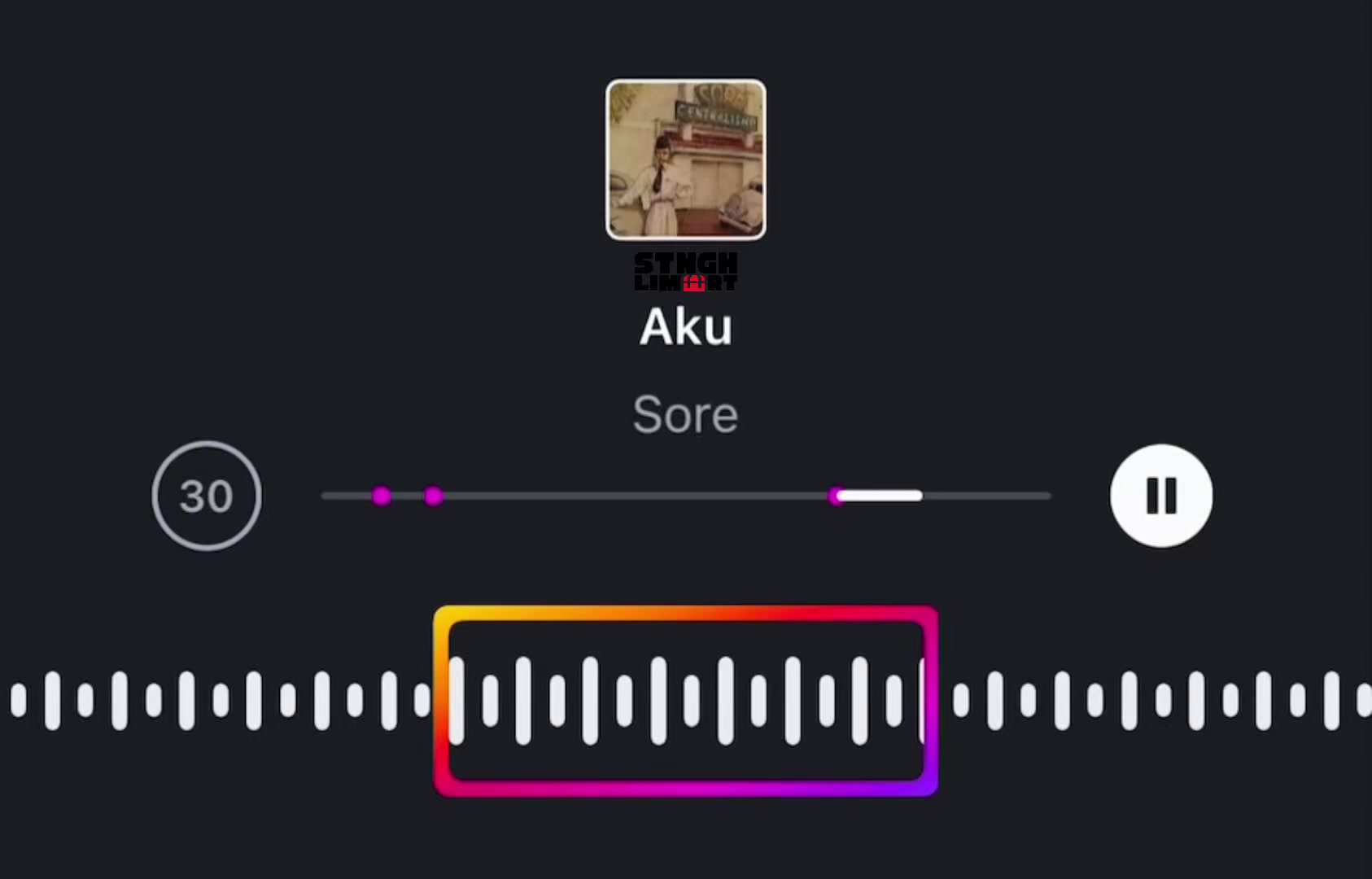
Task: Tap the song title "Aku"
Action: 686,327
